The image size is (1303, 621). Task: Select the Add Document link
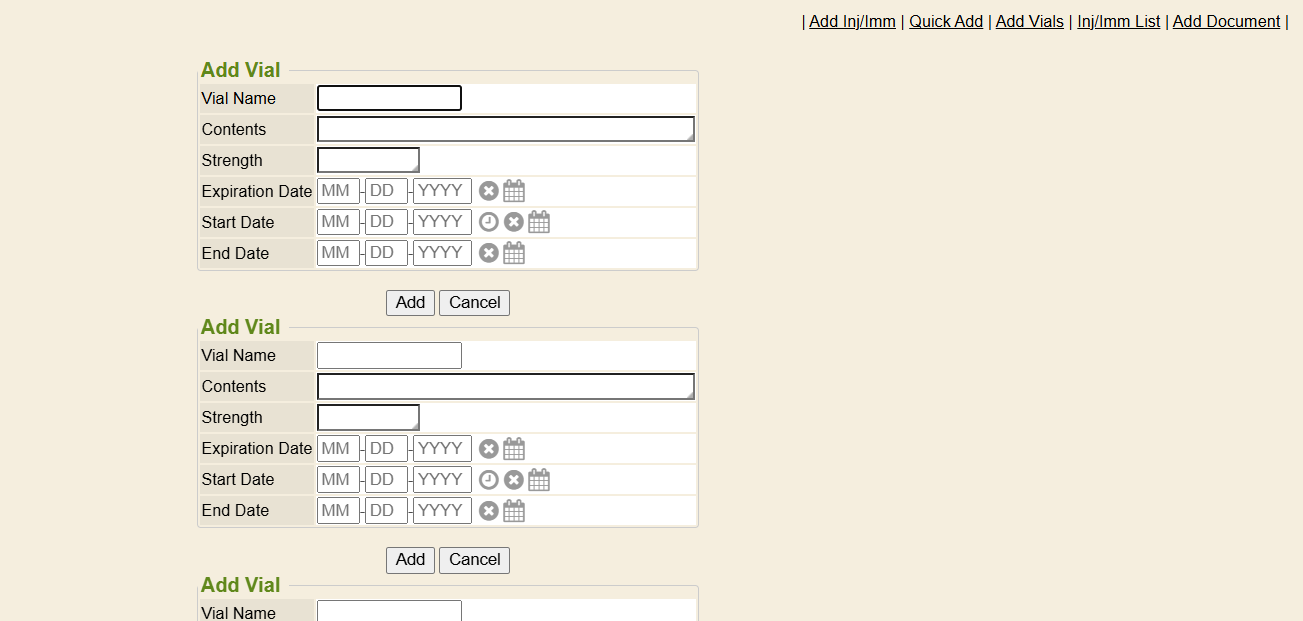pyautogui.click(x=1226, y=21)
